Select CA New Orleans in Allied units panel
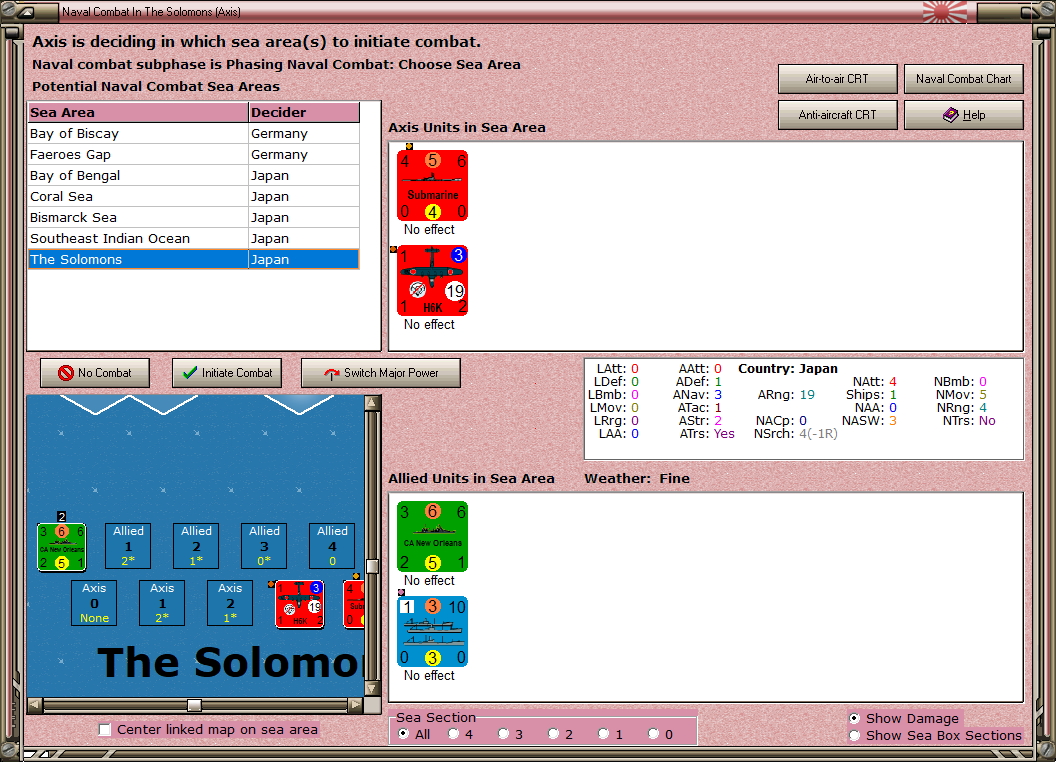The width and height of the screenshot is (1056, 762). (432, 536)
